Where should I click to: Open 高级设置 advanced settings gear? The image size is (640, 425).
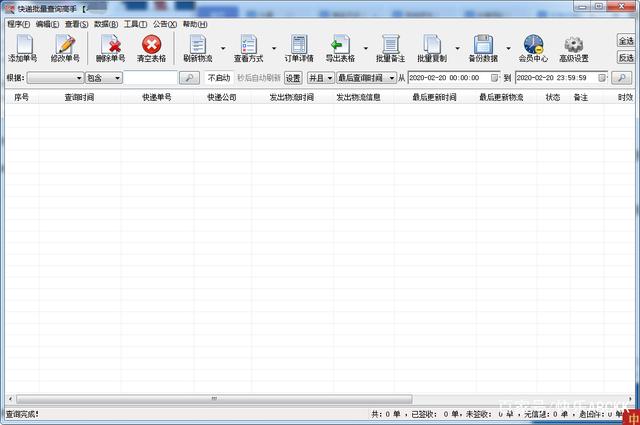(574, 47)
